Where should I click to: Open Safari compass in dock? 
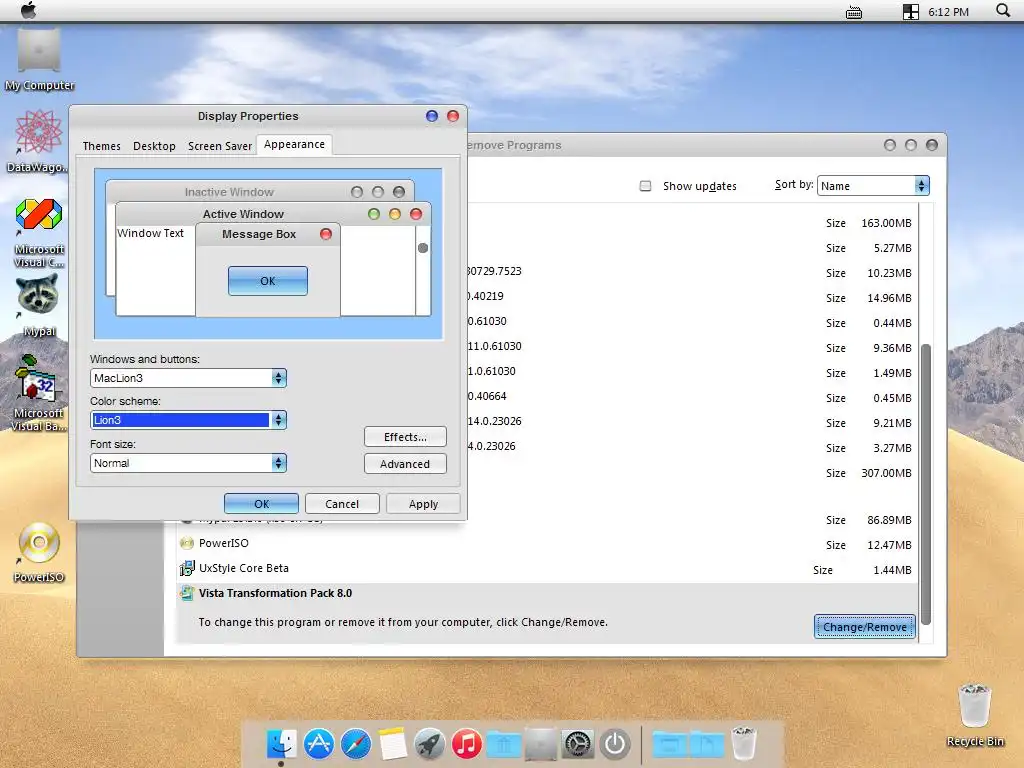pyautogui.click(x=356, y=744)
